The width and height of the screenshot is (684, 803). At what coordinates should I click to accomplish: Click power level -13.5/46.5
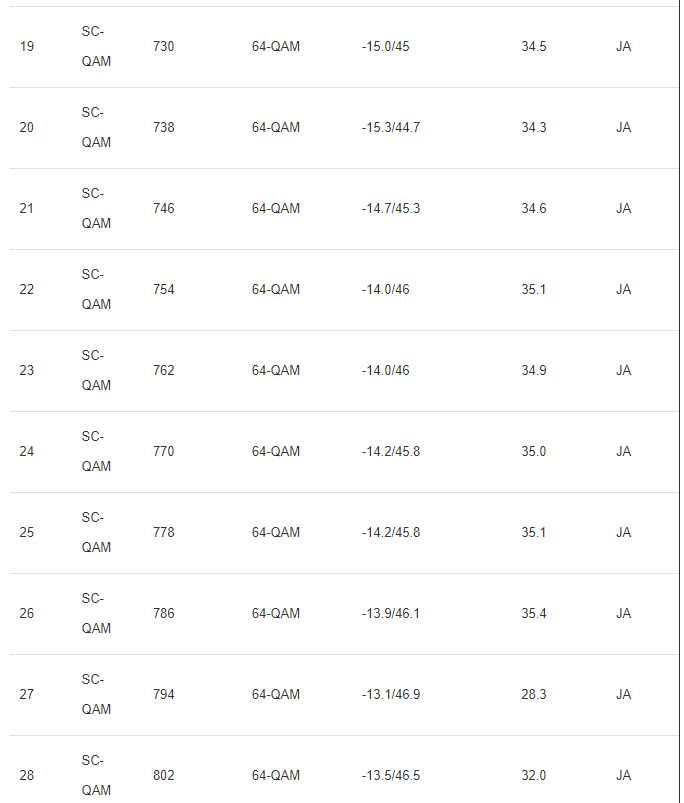click(x=391, y=776)
